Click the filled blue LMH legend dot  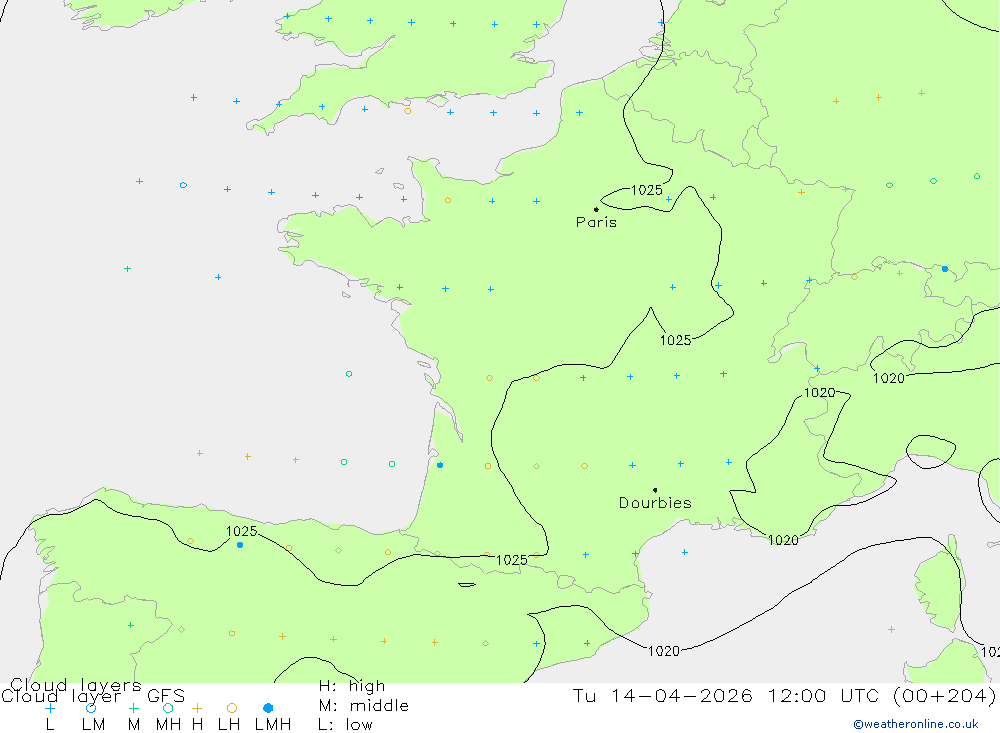click(268, 707)
